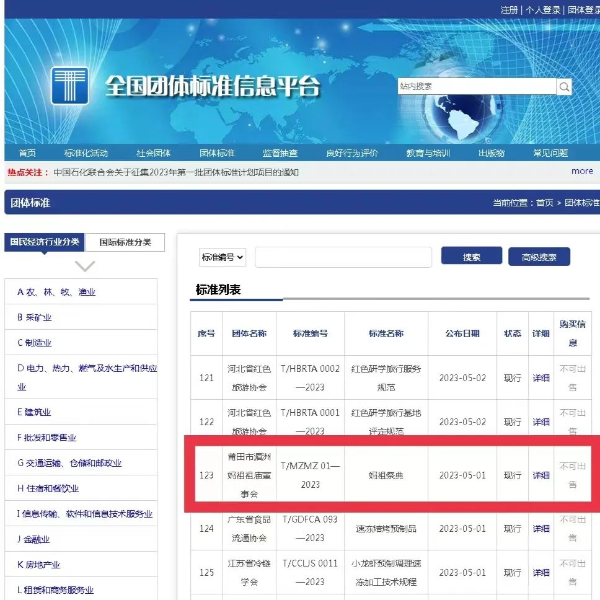The height and width of the screenshot is (600, 600).
Task: Select category B 采矿业
Action: coord(34,317)
